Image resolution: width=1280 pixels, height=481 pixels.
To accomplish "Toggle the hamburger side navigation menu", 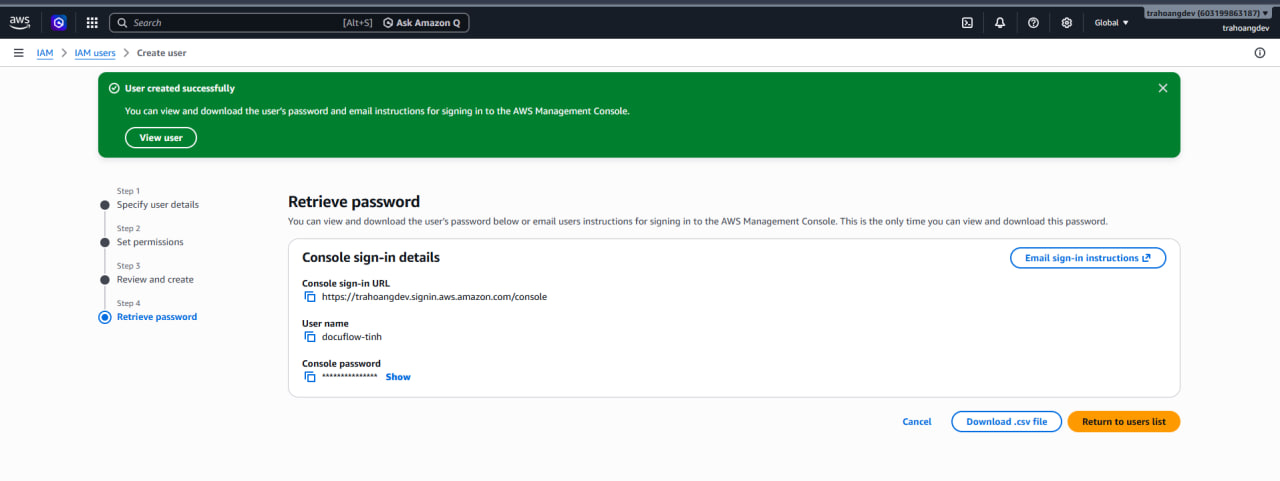I will (x=19, y=53).
